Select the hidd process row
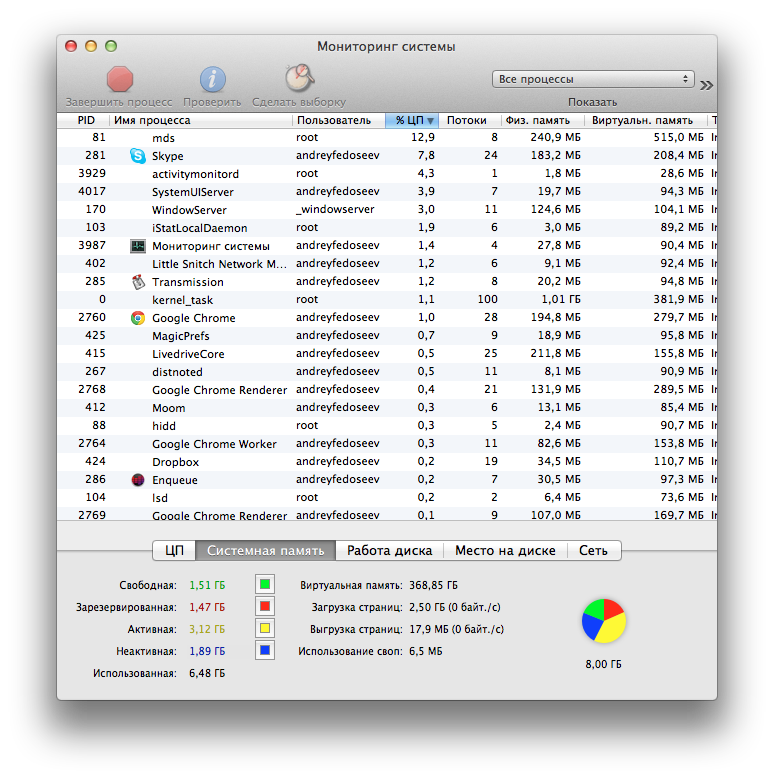Viewport: 774px width, 779px height. point(387,425)
